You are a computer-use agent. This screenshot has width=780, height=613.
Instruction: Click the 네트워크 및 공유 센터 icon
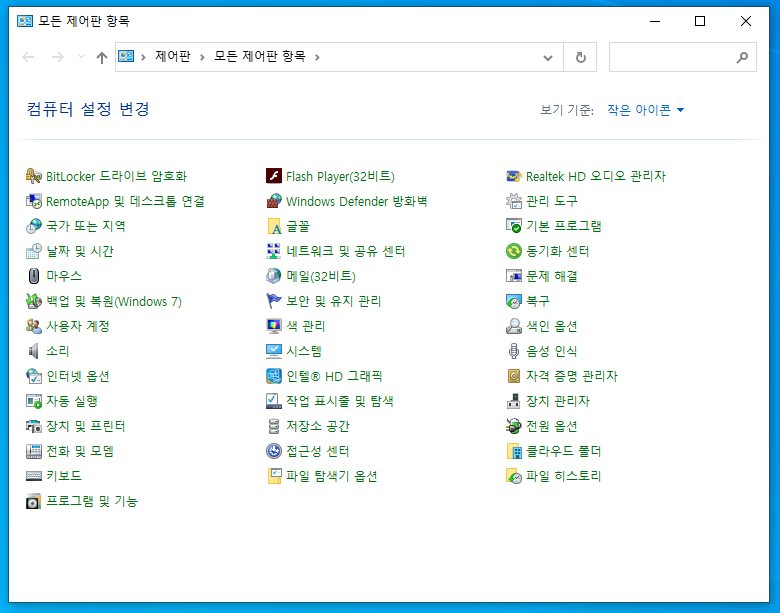[274, 251]
